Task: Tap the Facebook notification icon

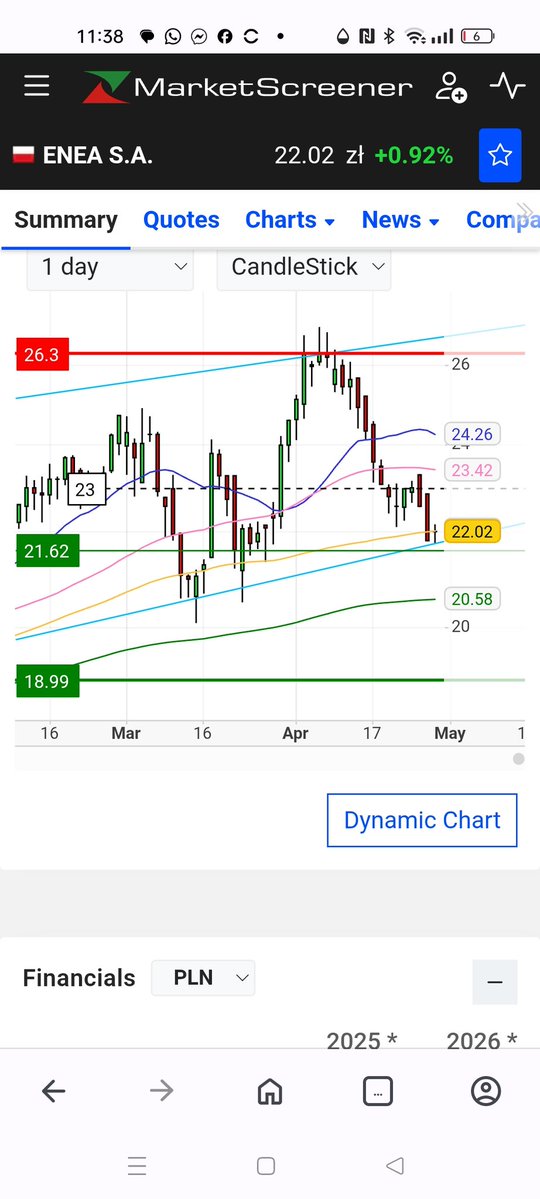Action: 225,36
